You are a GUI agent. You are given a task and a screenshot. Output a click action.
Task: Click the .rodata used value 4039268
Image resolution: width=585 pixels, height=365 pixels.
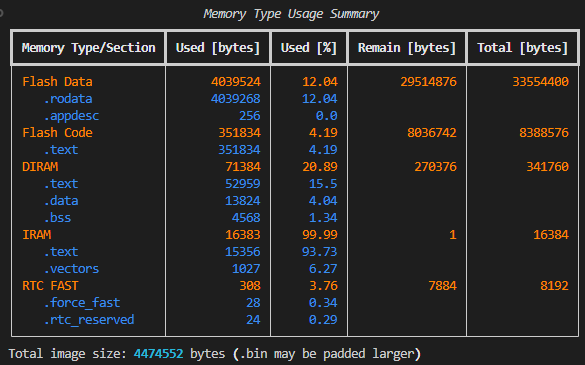pos(236,99)
